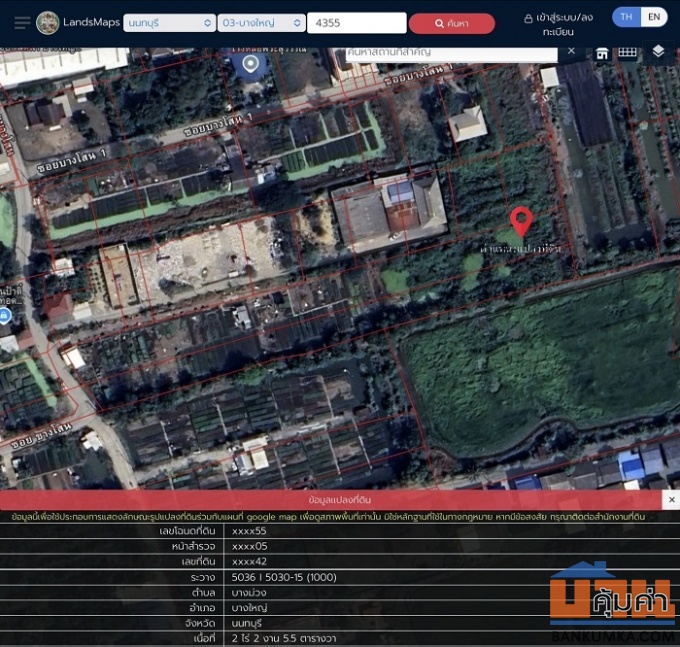
Task: Click the blue place marker at left edge
Action: click(5, 316)
